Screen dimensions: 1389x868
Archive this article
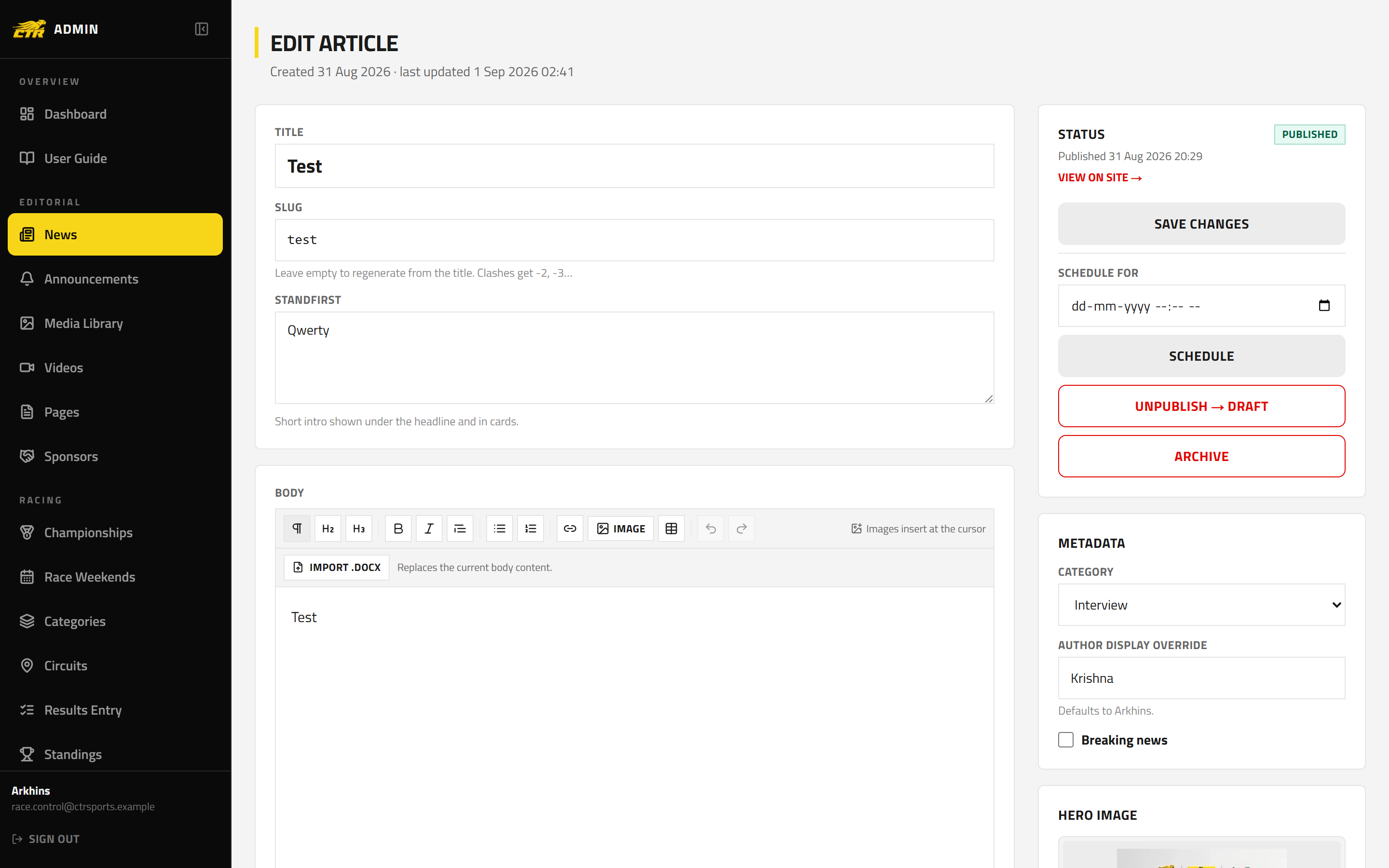[x=1201, y=456]
